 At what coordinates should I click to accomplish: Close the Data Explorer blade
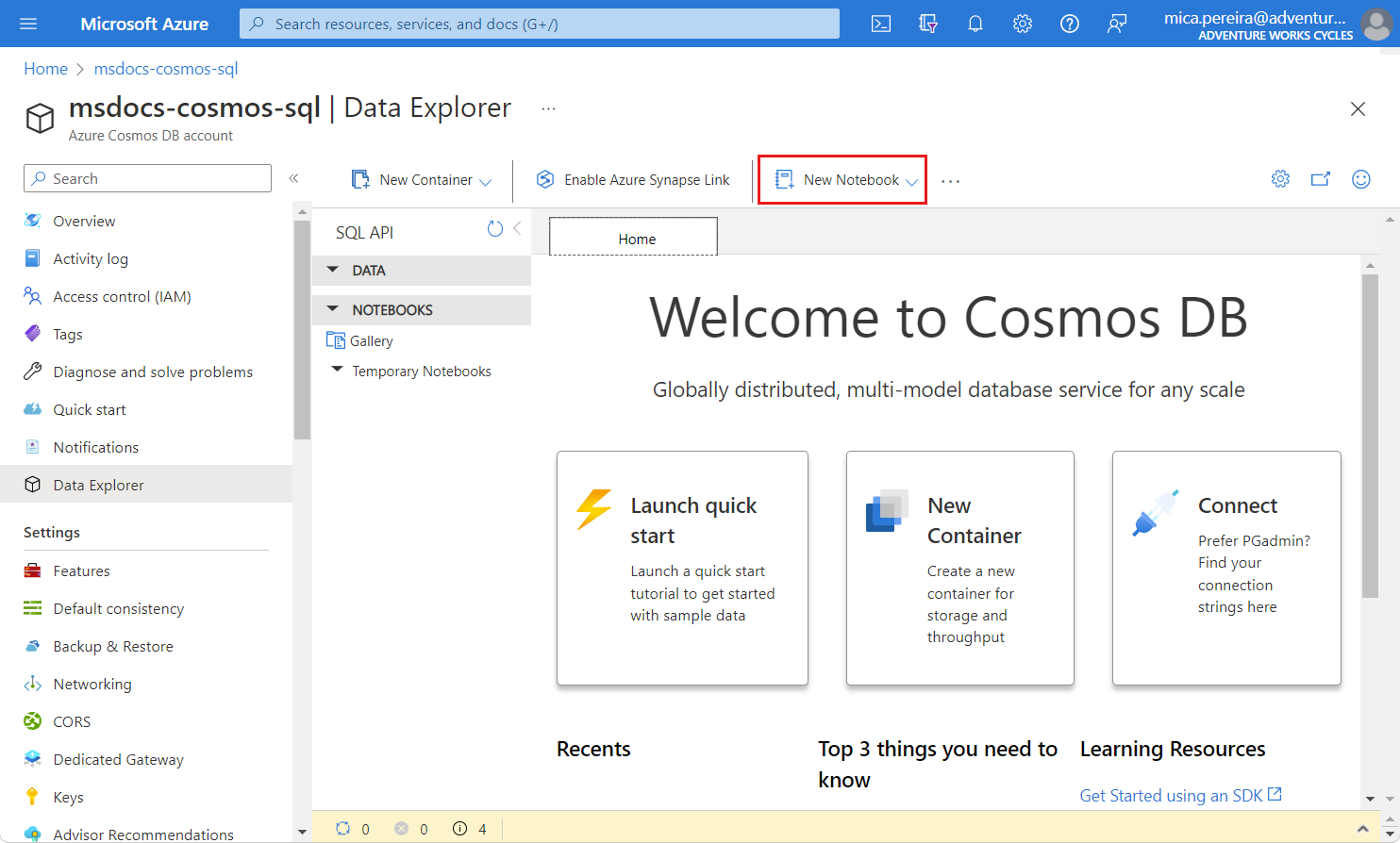point(1358,109)
